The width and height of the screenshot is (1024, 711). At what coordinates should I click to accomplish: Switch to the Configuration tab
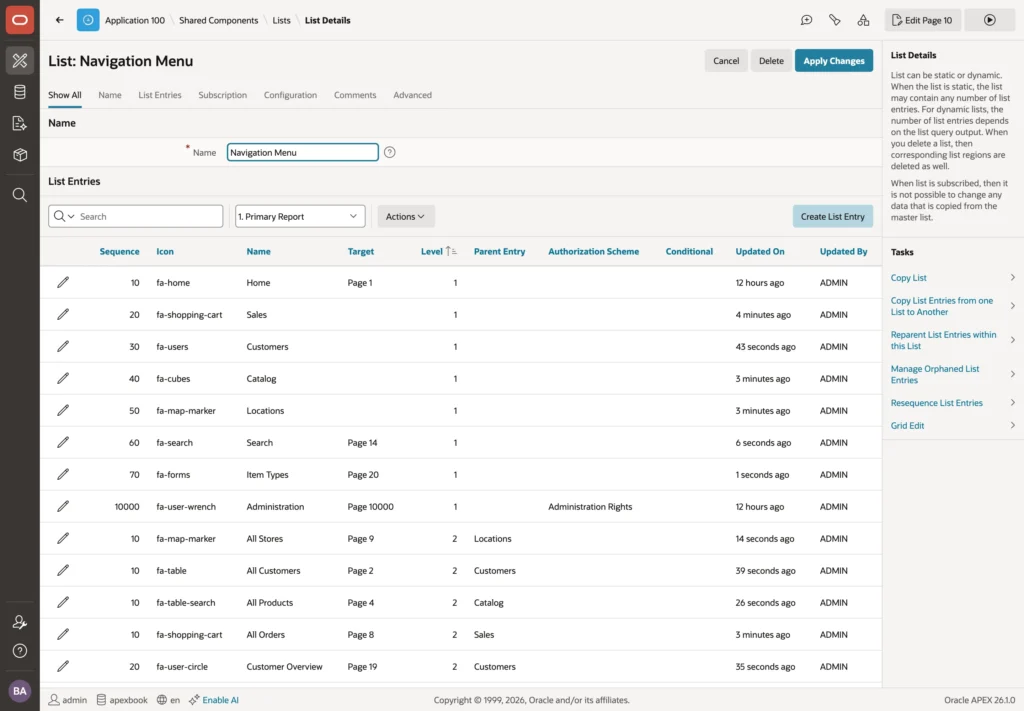[291, 95]
